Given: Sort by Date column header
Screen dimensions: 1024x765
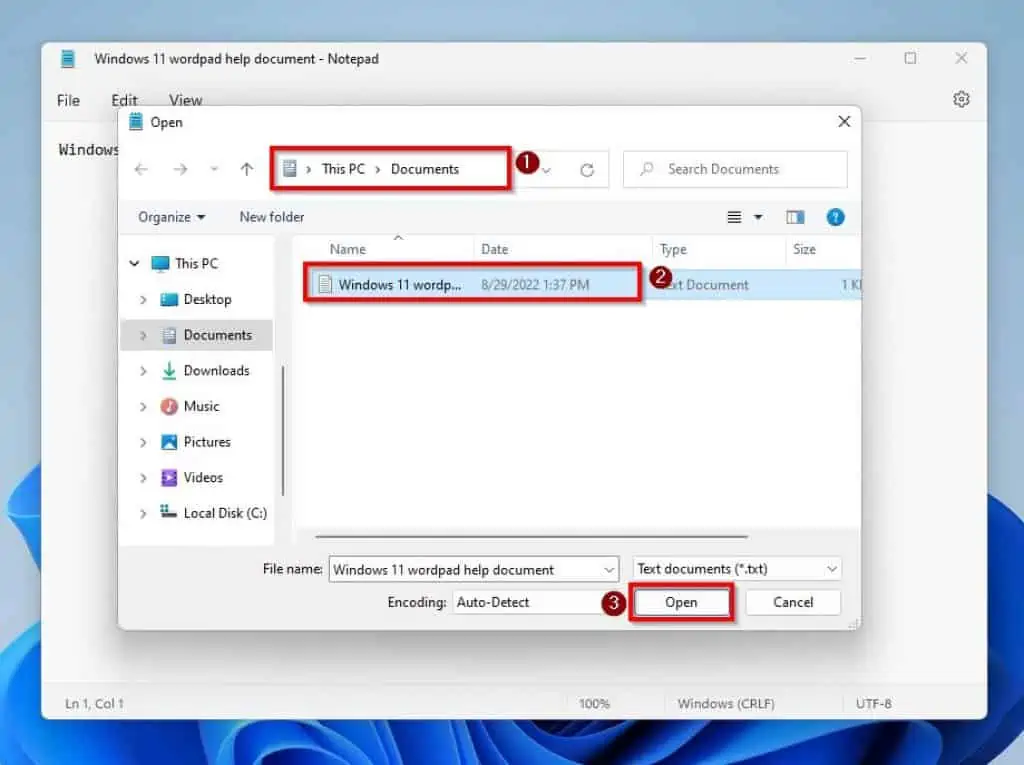Looking at the screenshot, I should pyautogui.click(x=494, y=249).
